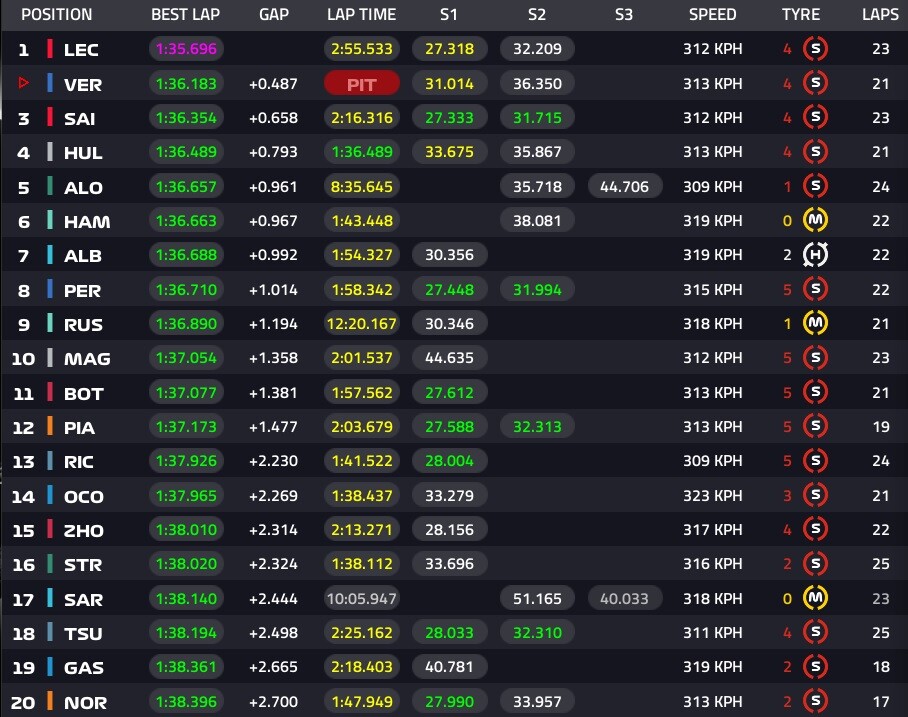Select the BEST LAP column header

[185, 14]
